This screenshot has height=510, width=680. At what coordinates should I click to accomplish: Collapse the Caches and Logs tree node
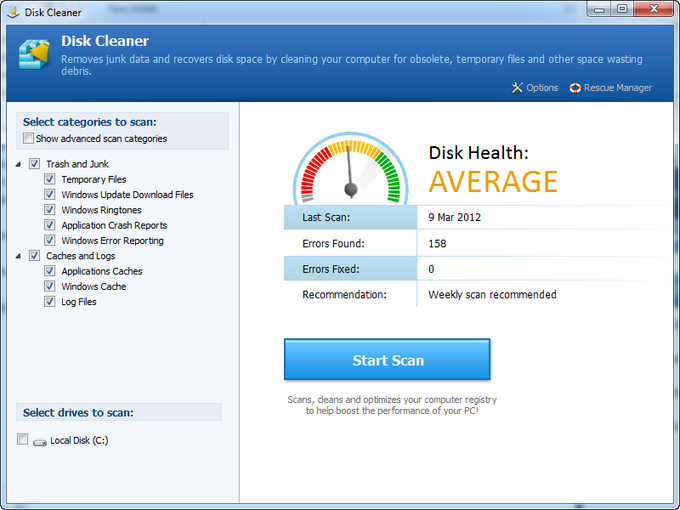click(x=19, y=256)
